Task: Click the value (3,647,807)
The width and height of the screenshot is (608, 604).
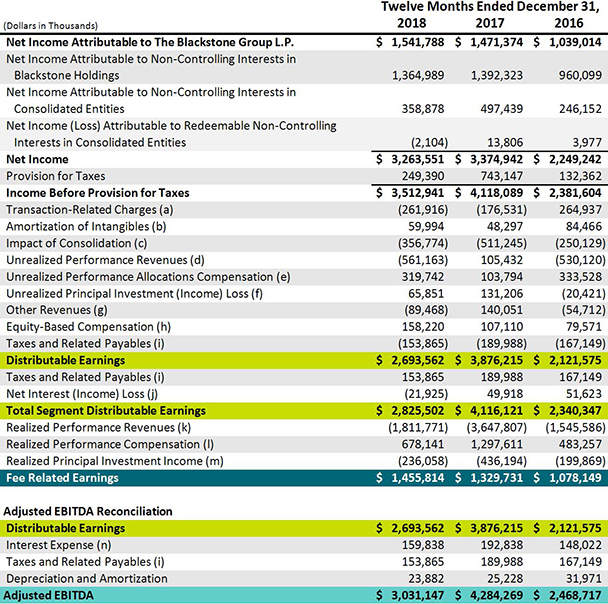Action: (x=497, y=428)
